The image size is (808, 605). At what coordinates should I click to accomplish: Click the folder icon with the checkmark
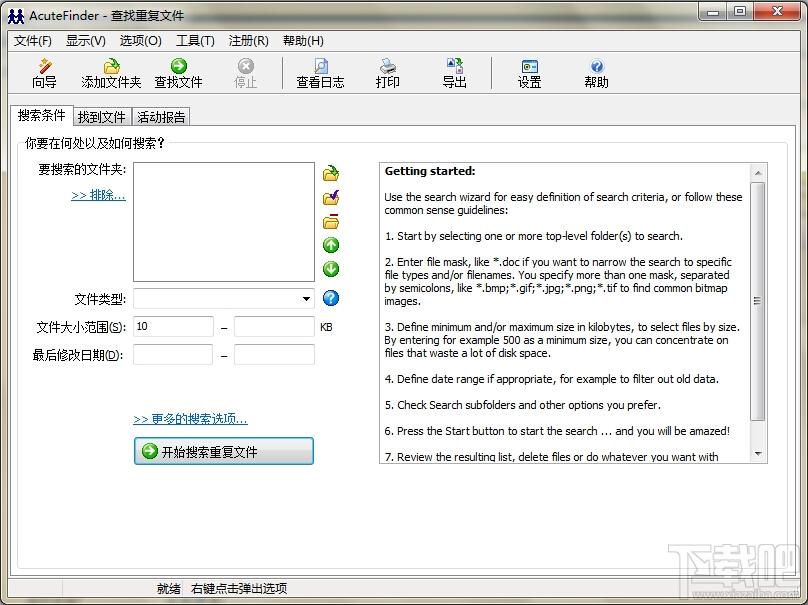click(331, 197)
